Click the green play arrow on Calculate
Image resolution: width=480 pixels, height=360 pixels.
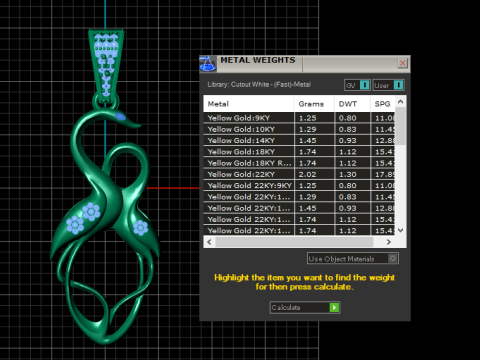click(x=334, y=307)
